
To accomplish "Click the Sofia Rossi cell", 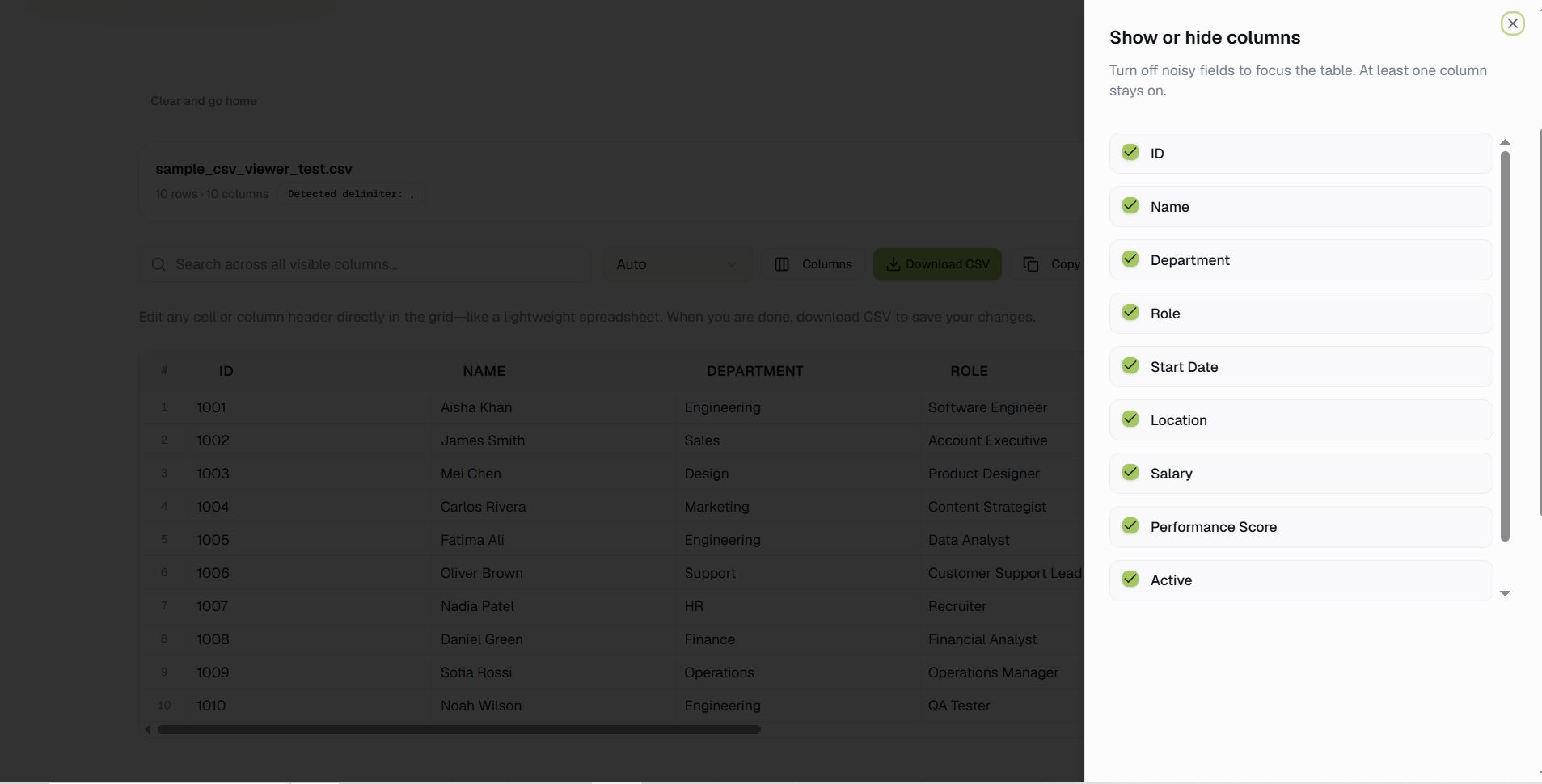I will [554, 672].
